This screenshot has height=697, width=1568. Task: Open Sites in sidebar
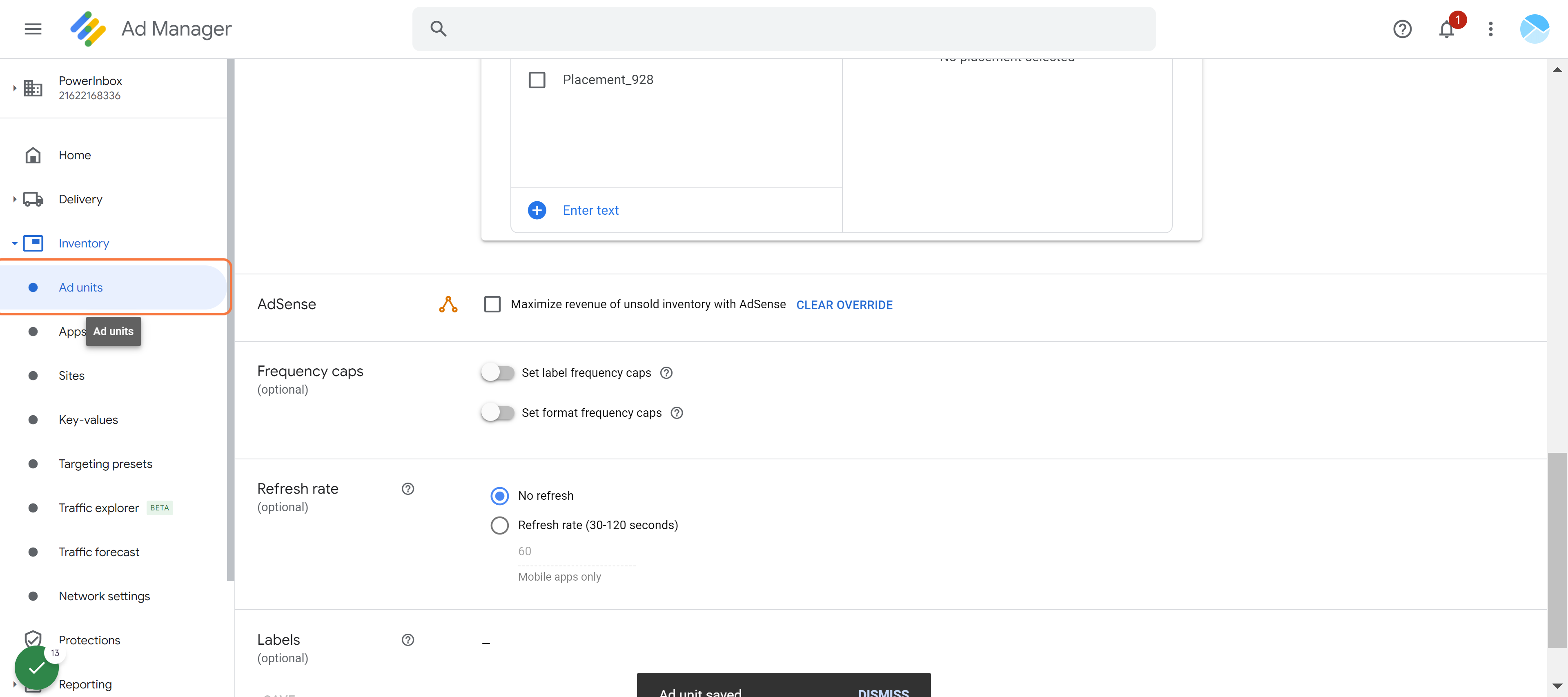tap(71, 376)
